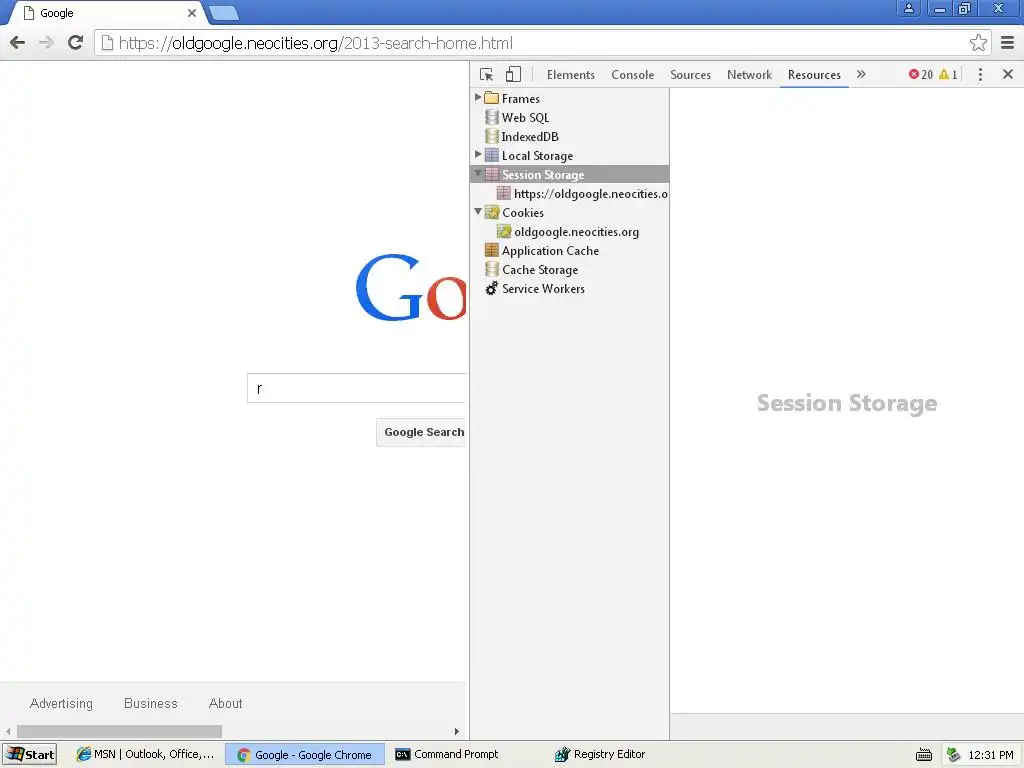The height and width of the screenshot is (768, 1024).
Task: Reload the current page
Action: [x=76, y=43]
